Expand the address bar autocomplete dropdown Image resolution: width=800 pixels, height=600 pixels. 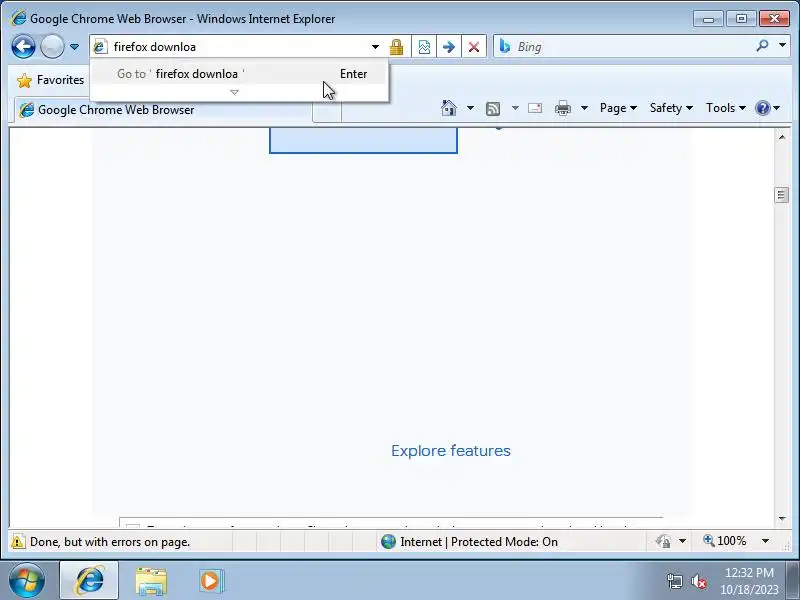click(x=376, y=47)
